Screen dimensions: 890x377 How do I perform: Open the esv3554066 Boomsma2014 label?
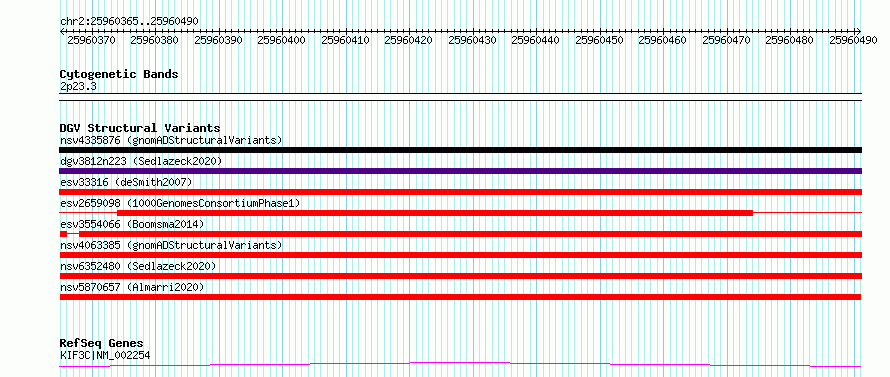[x=132, y=224]
